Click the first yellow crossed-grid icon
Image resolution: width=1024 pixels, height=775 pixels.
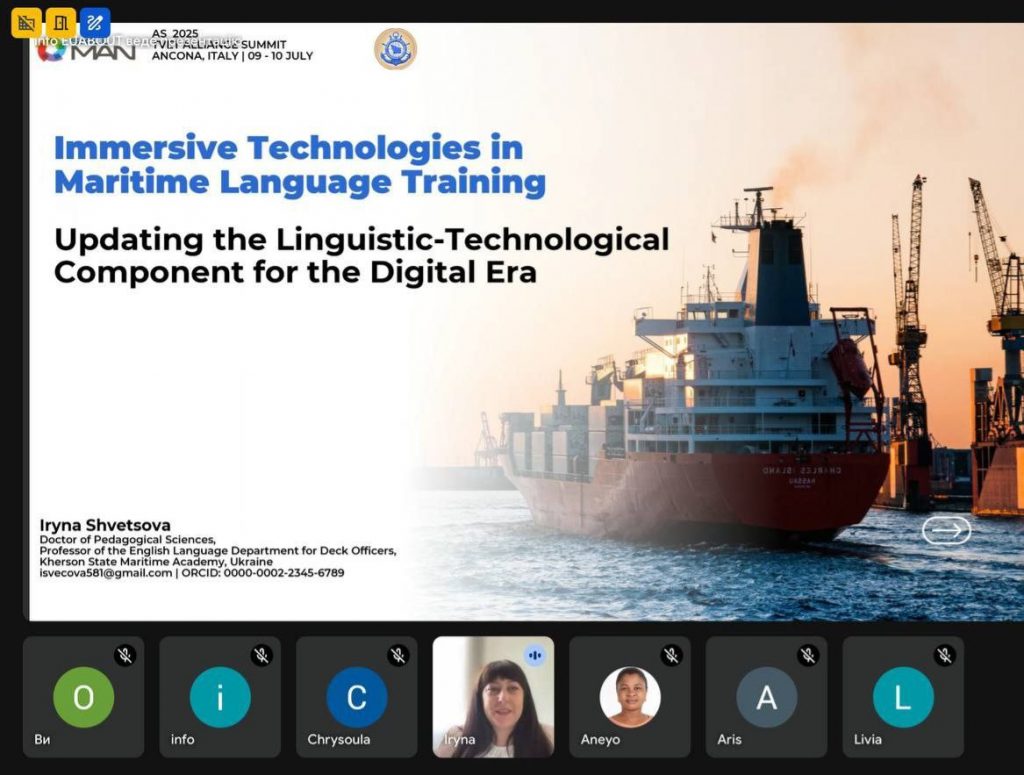point(27,22)
